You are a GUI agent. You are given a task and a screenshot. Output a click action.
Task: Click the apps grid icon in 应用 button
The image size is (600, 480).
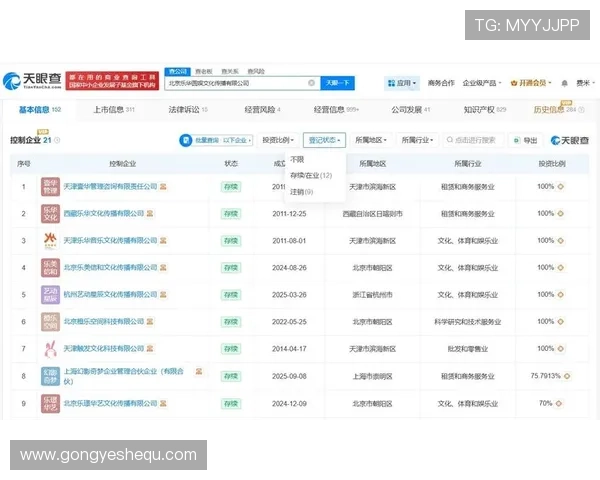point(391,83)
